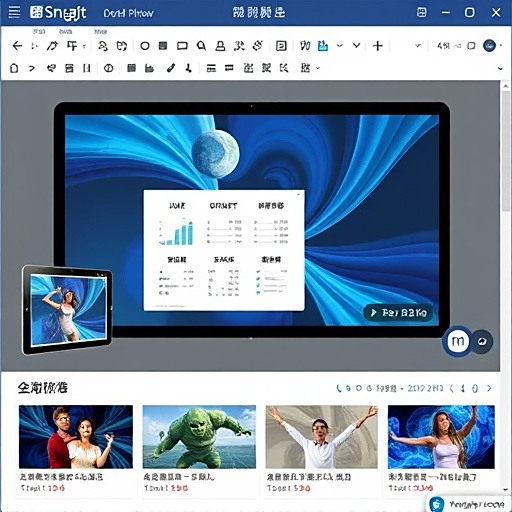Click the play button overlay on the monitor image
The width and height of the screenshot is (512, 512).
pos(399,313)
